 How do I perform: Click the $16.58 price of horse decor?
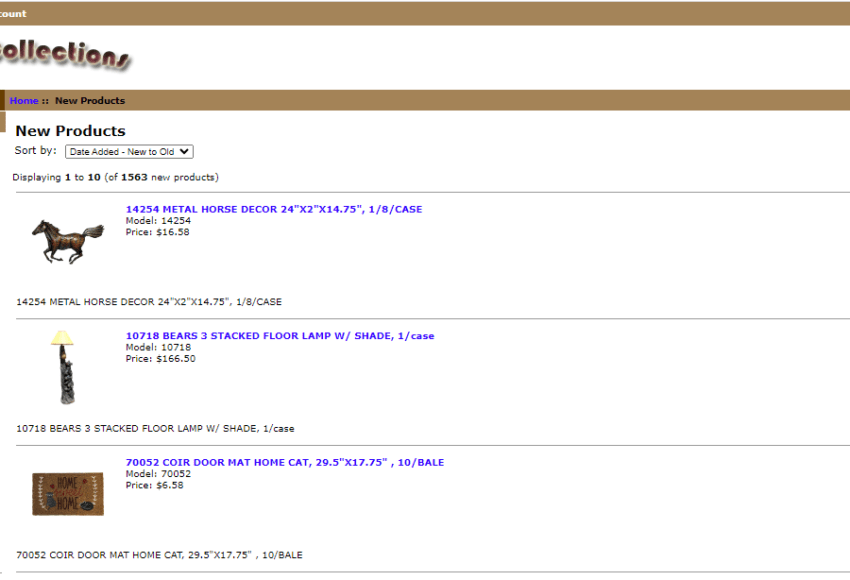pyautogui.click(x=157, y=232)
